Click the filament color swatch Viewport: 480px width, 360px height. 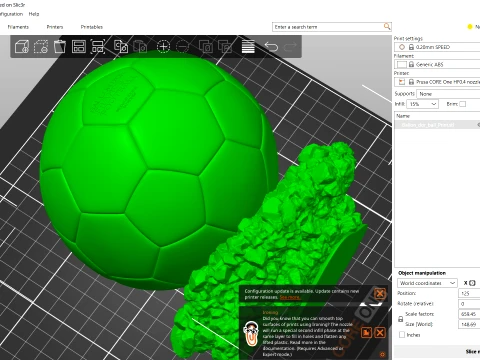(402, 64)
